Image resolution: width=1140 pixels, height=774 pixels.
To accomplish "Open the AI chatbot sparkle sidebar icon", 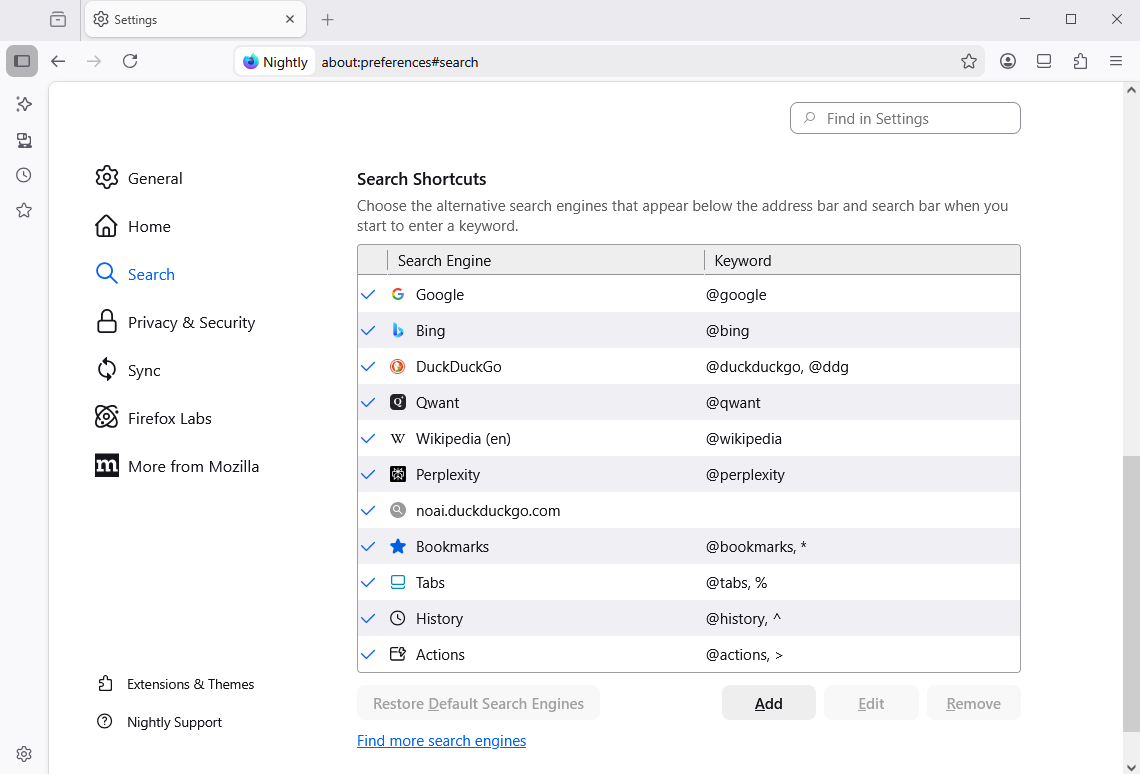I will [24, 104].
